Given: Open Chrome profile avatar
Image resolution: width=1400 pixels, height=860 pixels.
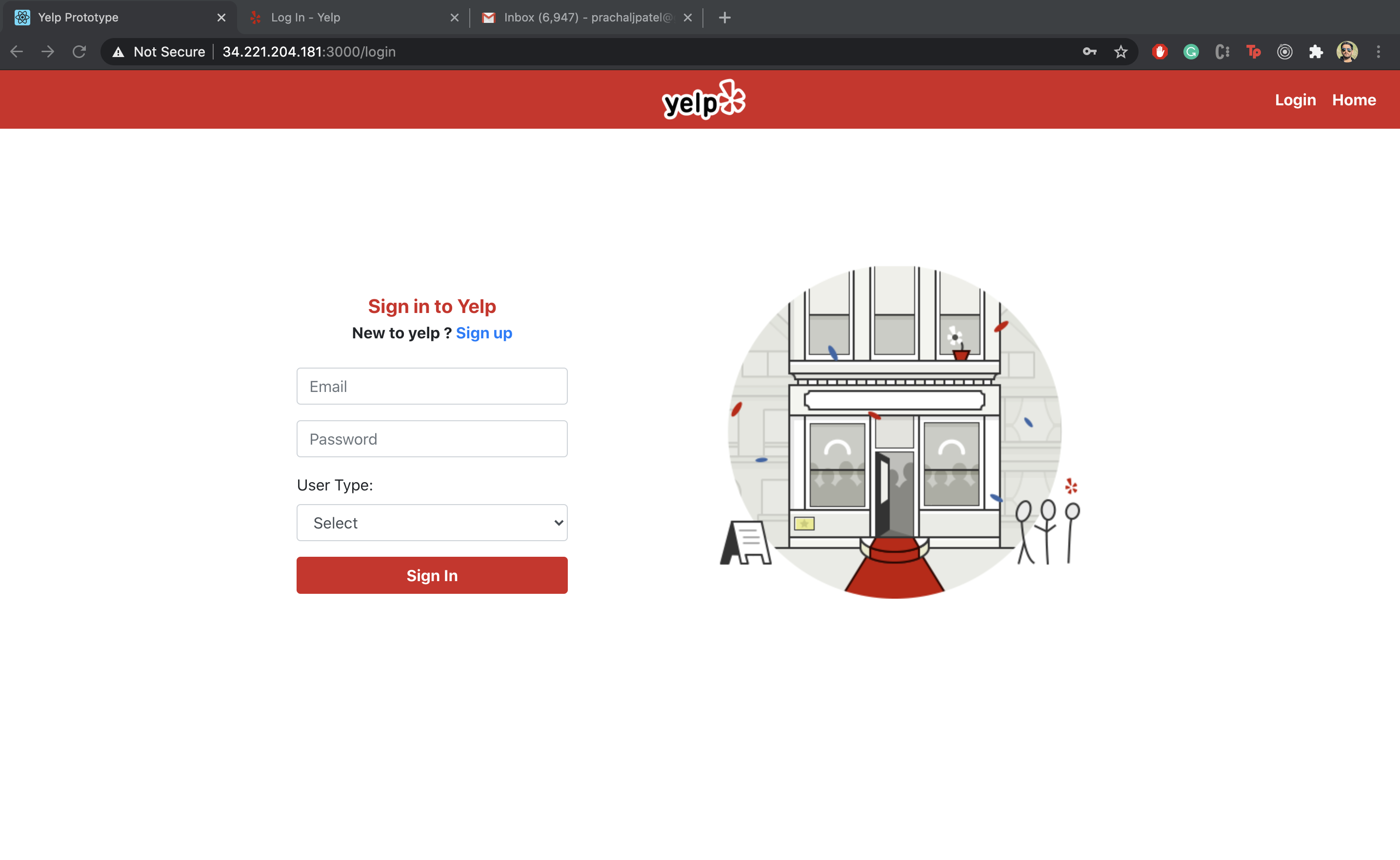Looking at the screenshot, I should 1346,52.
